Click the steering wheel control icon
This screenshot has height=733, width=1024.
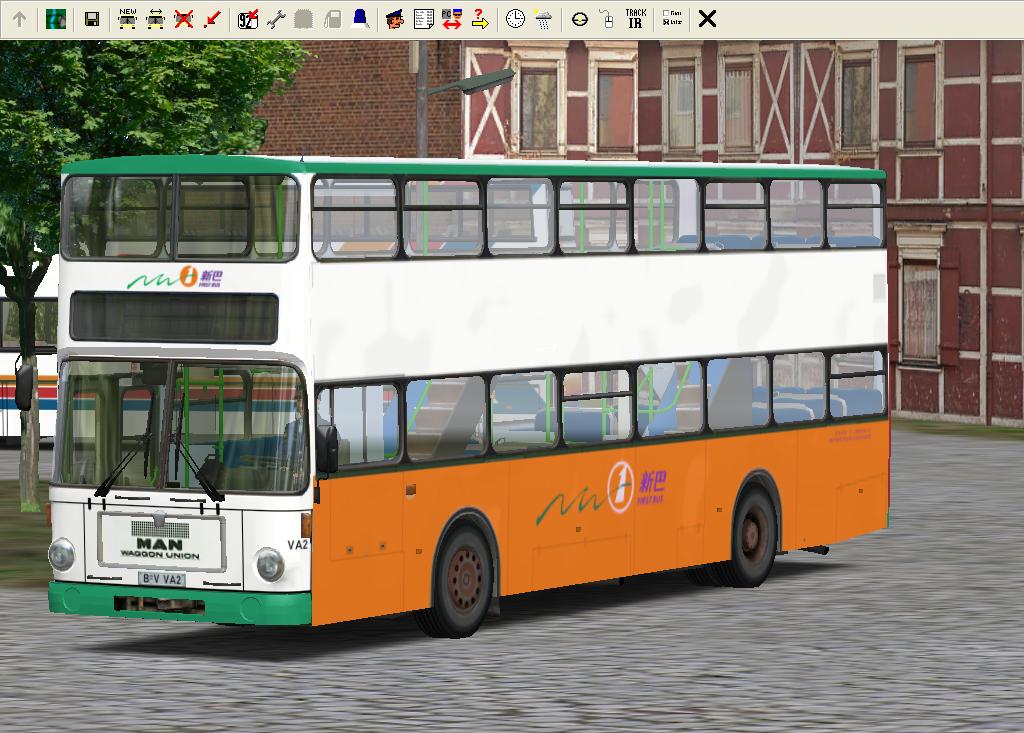(579, 19)
